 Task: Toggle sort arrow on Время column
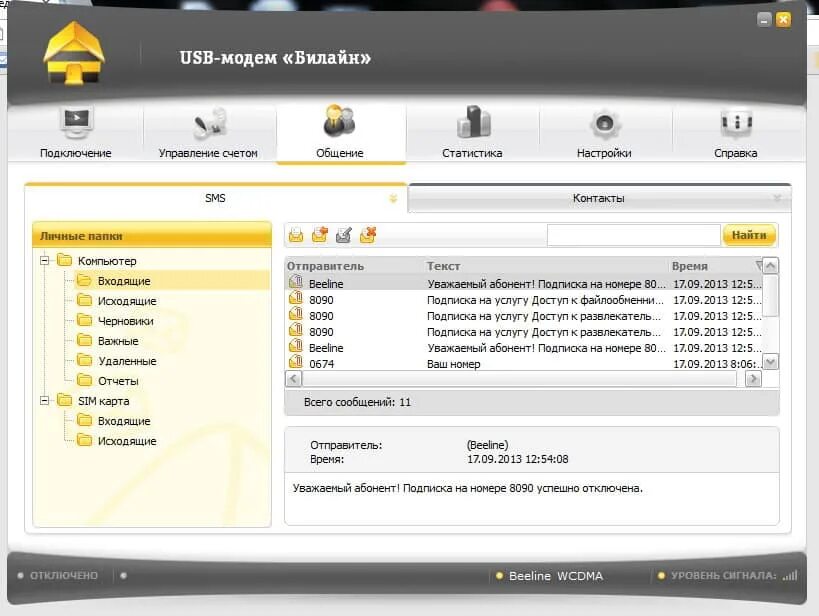pyautogui.click(x=759, y=266)
